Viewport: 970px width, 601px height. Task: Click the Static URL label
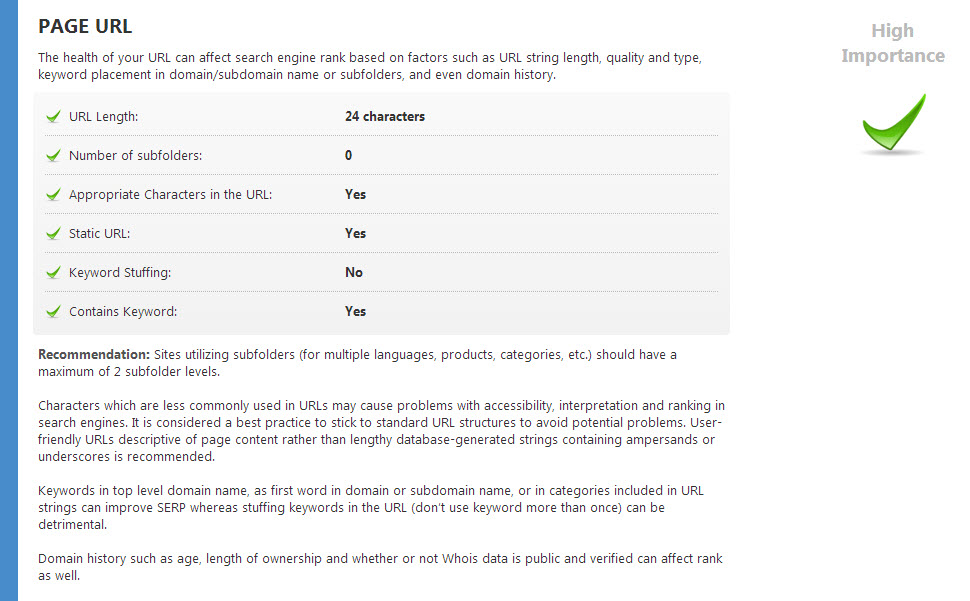(99, 234)
